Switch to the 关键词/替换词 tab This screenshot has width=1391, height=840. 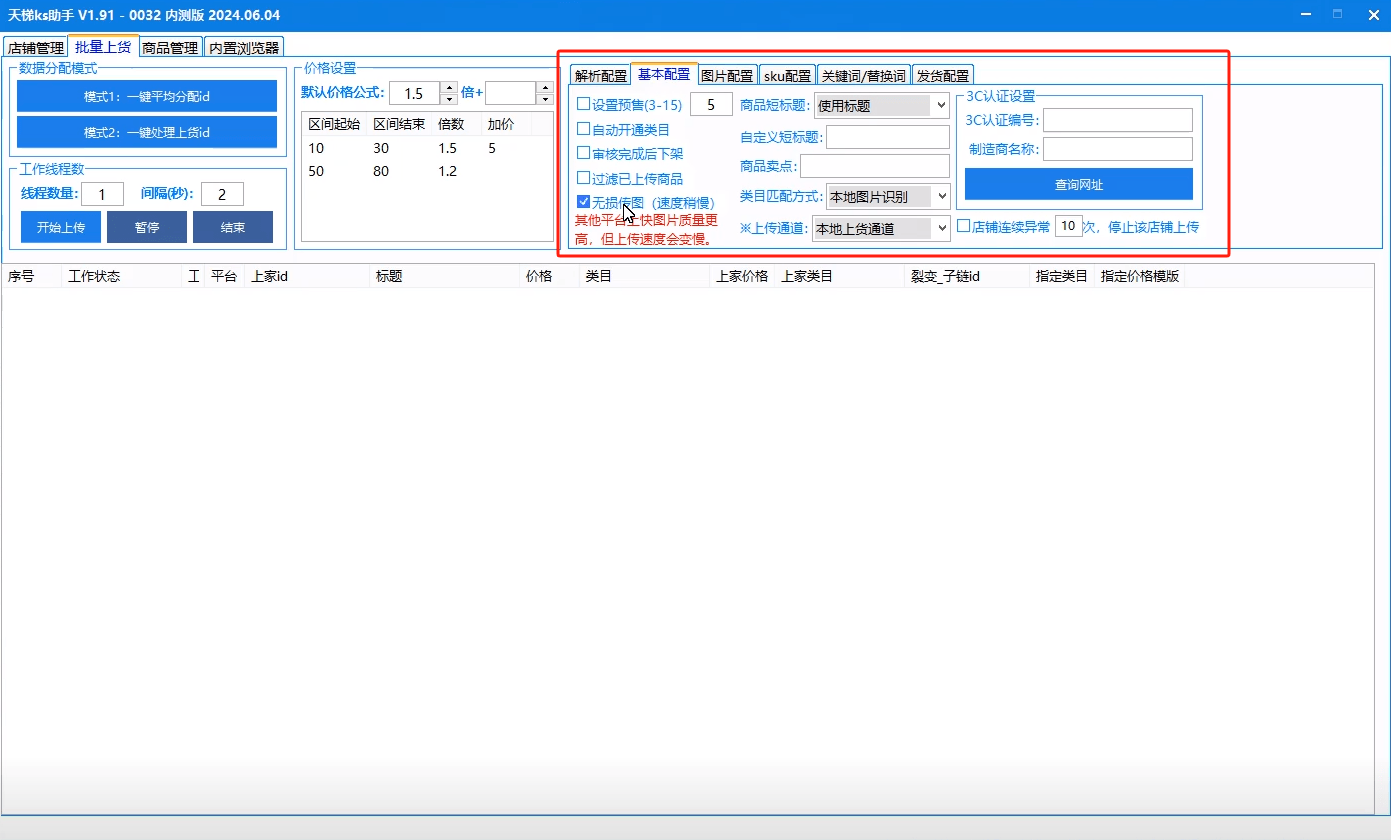click(x=863, y=75)
